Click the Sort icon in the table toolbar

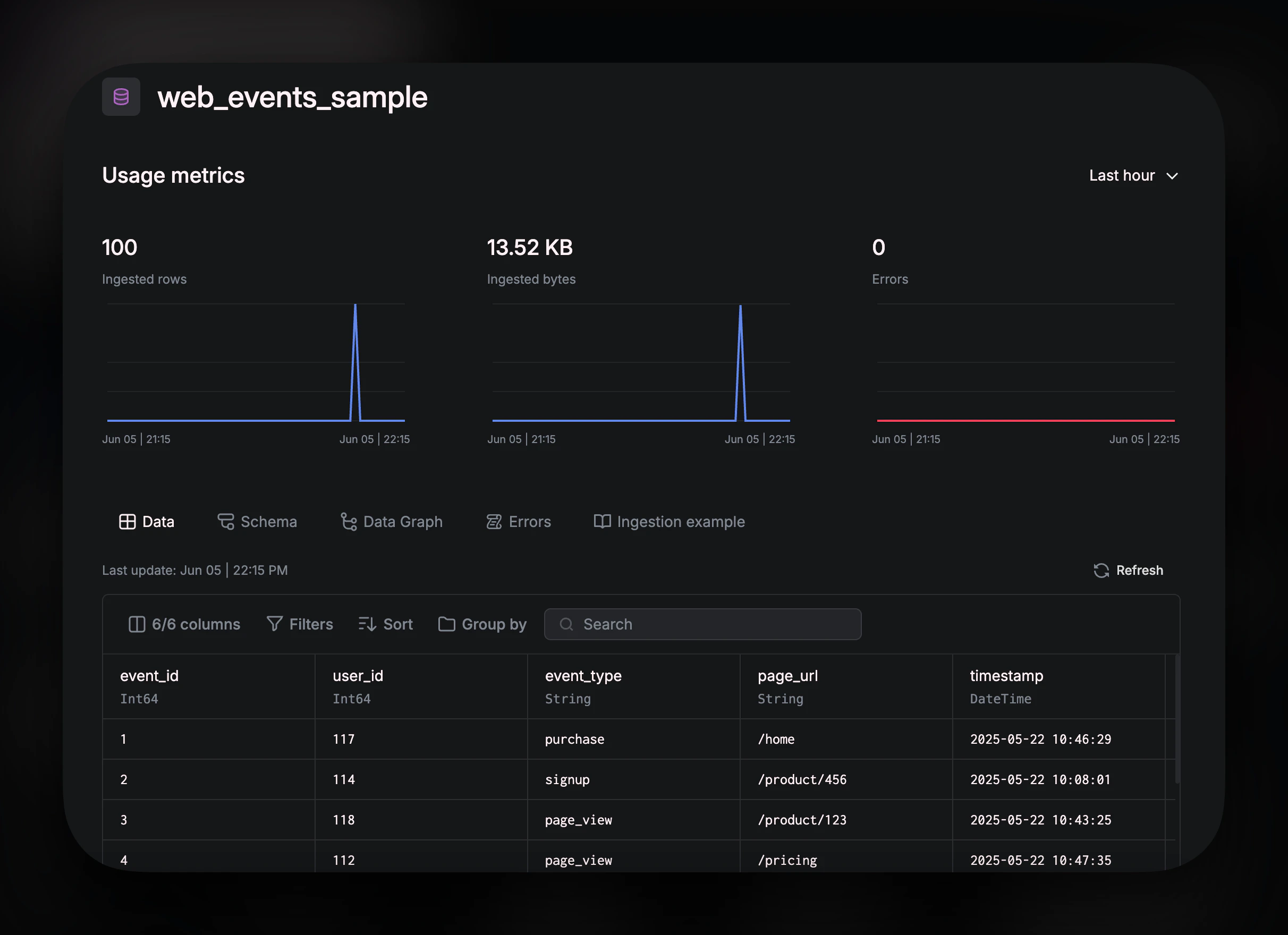click(368, 624)
